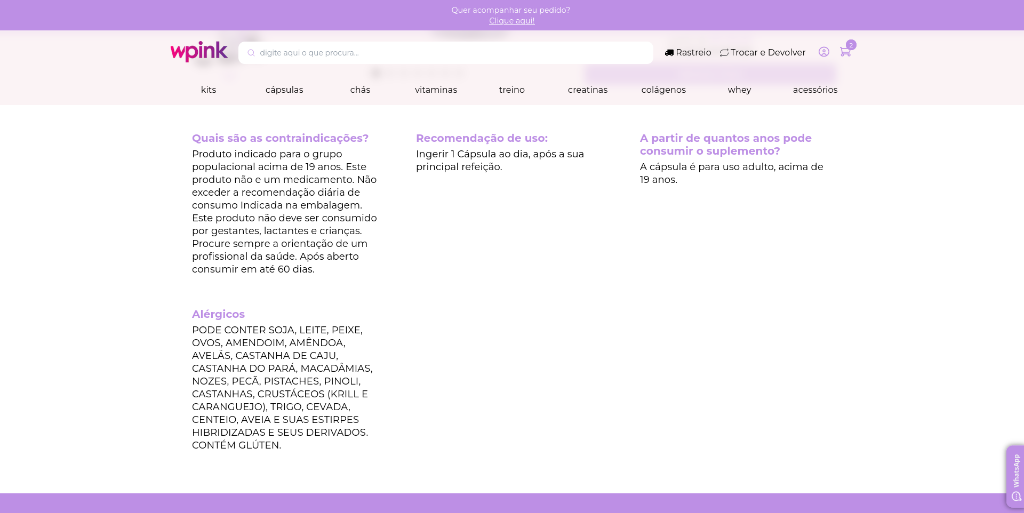Click the magnifier icon in the search bar
The width and height of the screenshot is (1024, 513).
tap(251, 52)
